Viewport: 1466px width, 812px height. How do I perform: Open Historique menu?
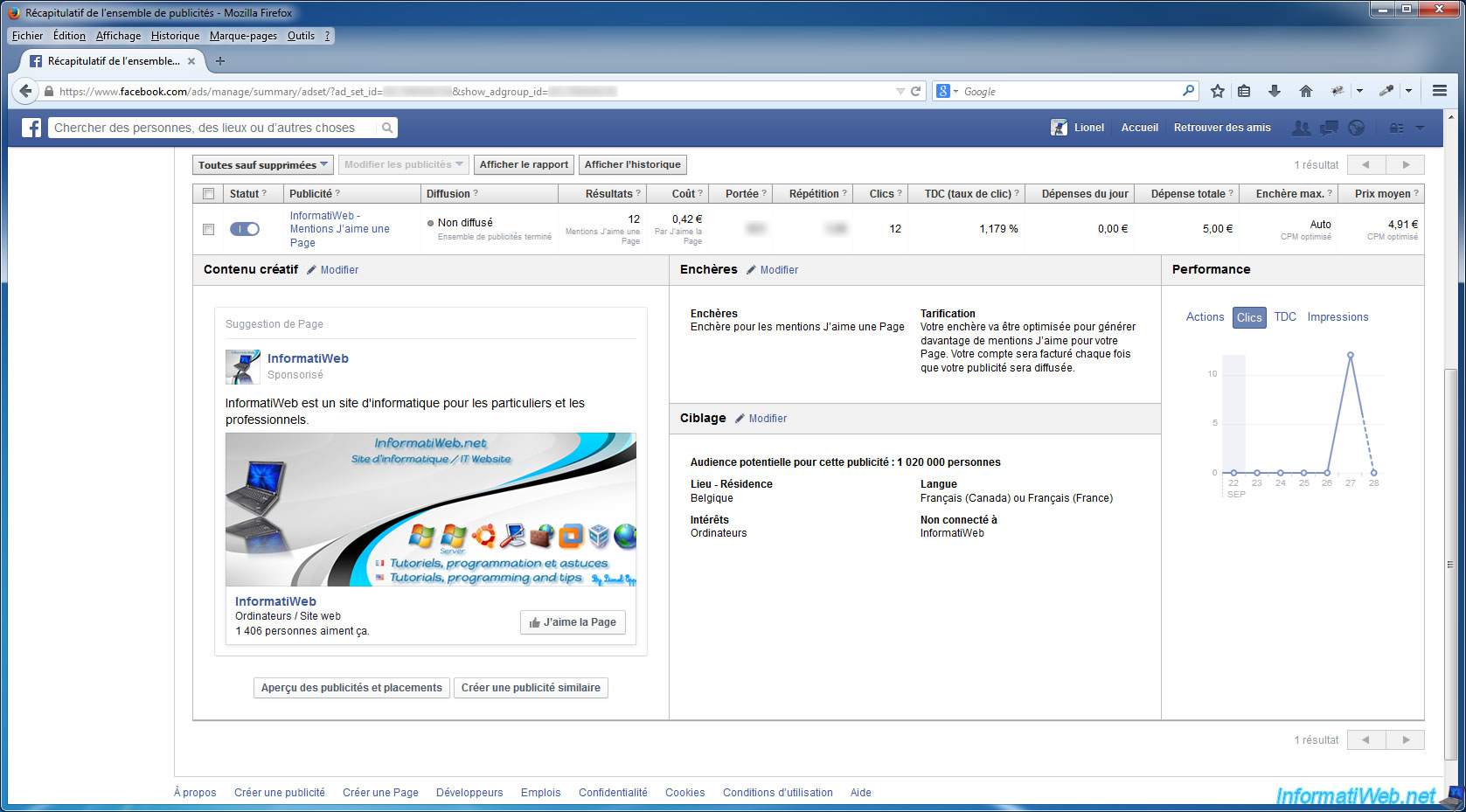click(x=175, y=36)
